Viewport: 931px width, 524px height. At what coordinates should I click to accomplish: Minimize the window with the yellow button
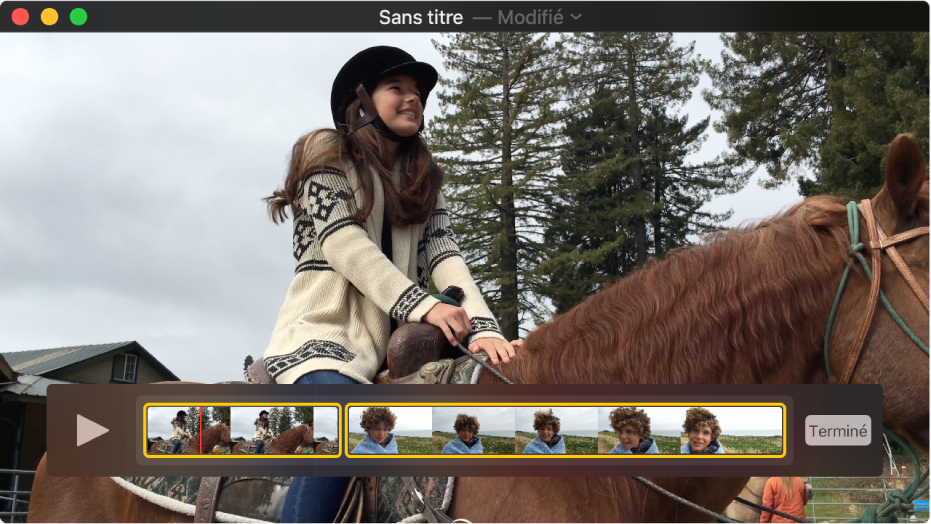pos(49,17)
